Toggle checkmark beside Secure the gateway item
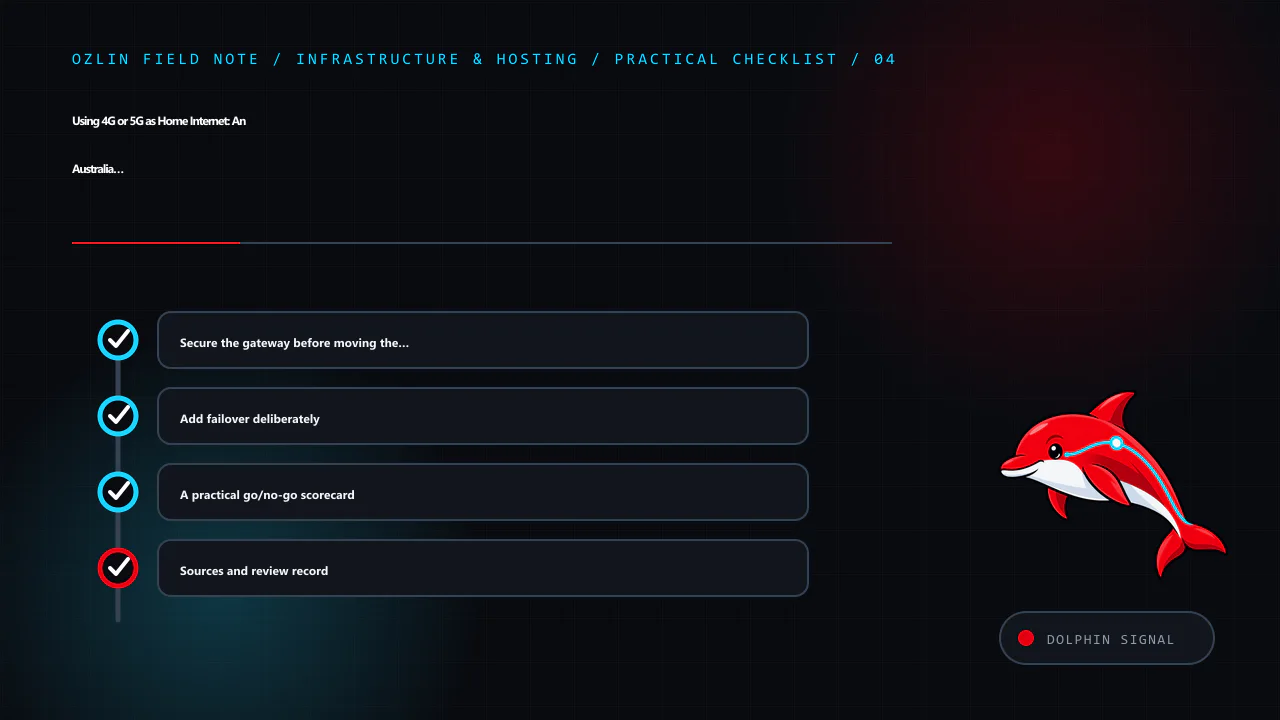This screenshot has width=1280, height=720. (118, 340)
